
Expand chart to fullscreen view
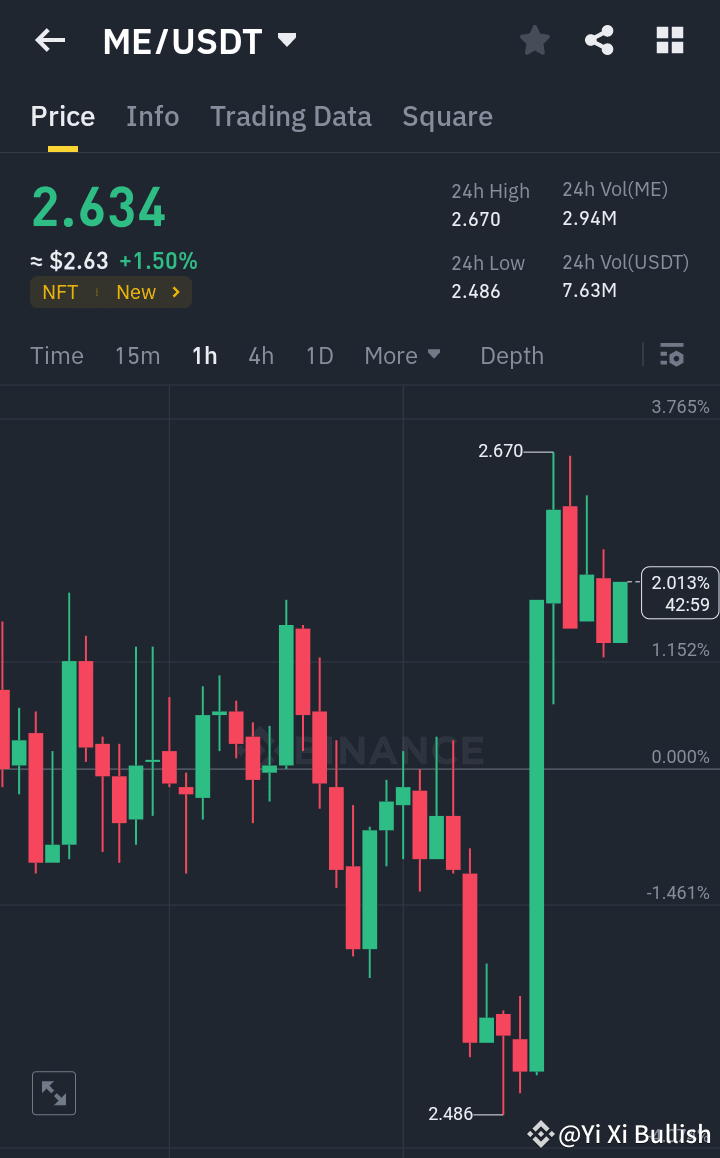(x=53, y=1092)
